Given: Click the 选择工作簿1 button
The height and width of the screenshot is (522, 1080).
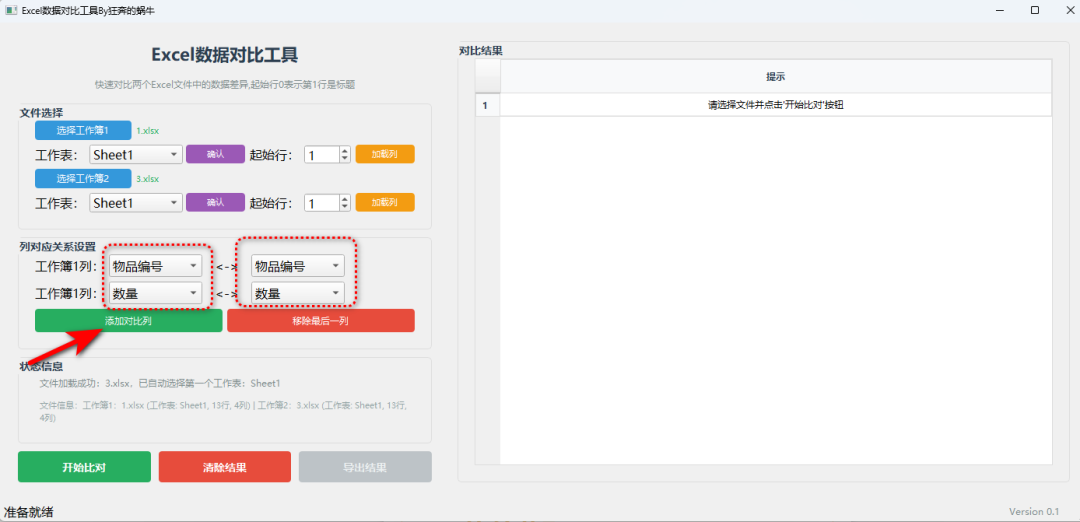Looking at the screenshot, I should [x=83, y=130].
